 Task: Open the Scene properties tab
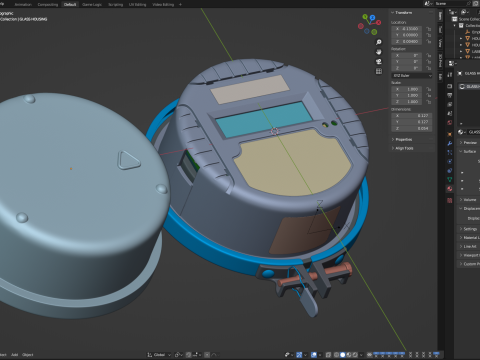click(x=450, y=113)
